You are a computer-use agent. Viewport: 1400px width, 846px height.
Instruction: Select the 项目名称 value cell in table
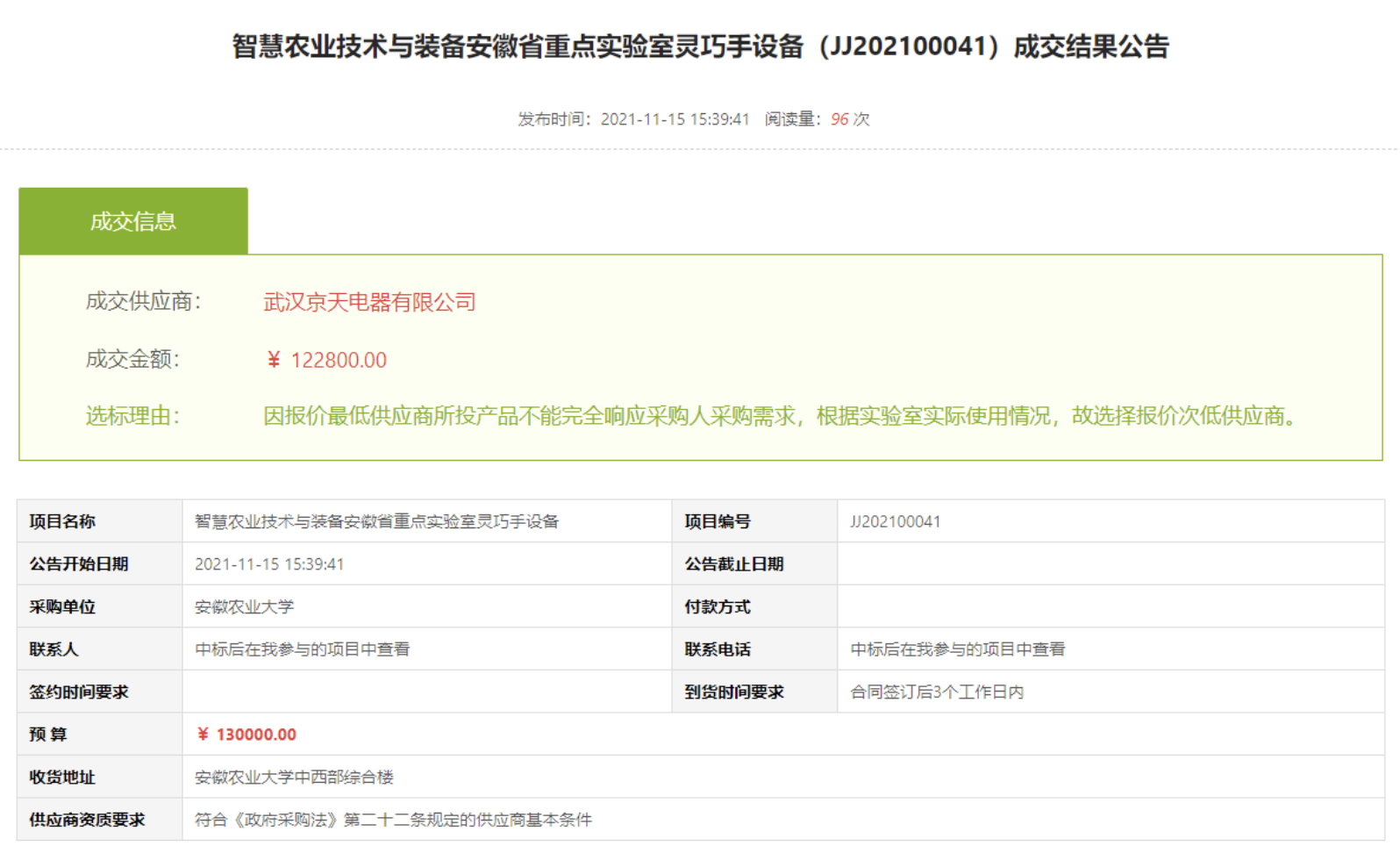(x=427, y=521)
